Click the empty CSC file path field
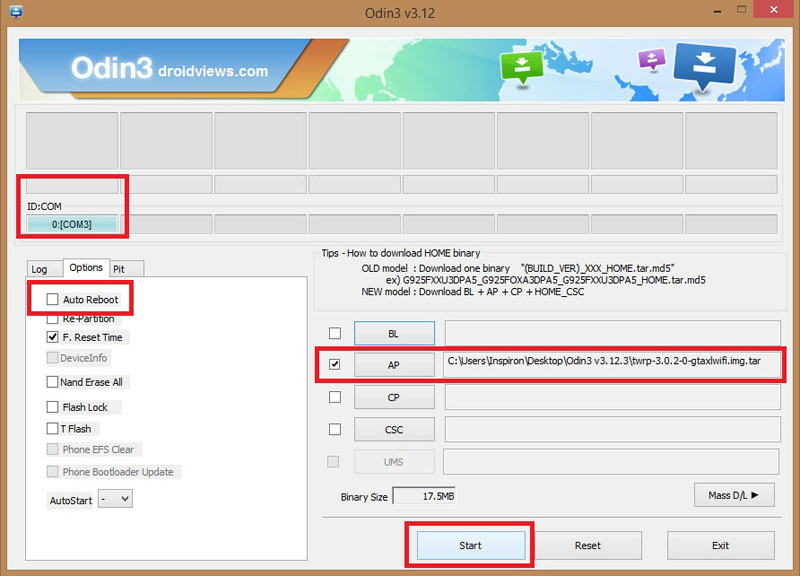The image size is (800, 576). pyautogui.click(x=612, y=429)
